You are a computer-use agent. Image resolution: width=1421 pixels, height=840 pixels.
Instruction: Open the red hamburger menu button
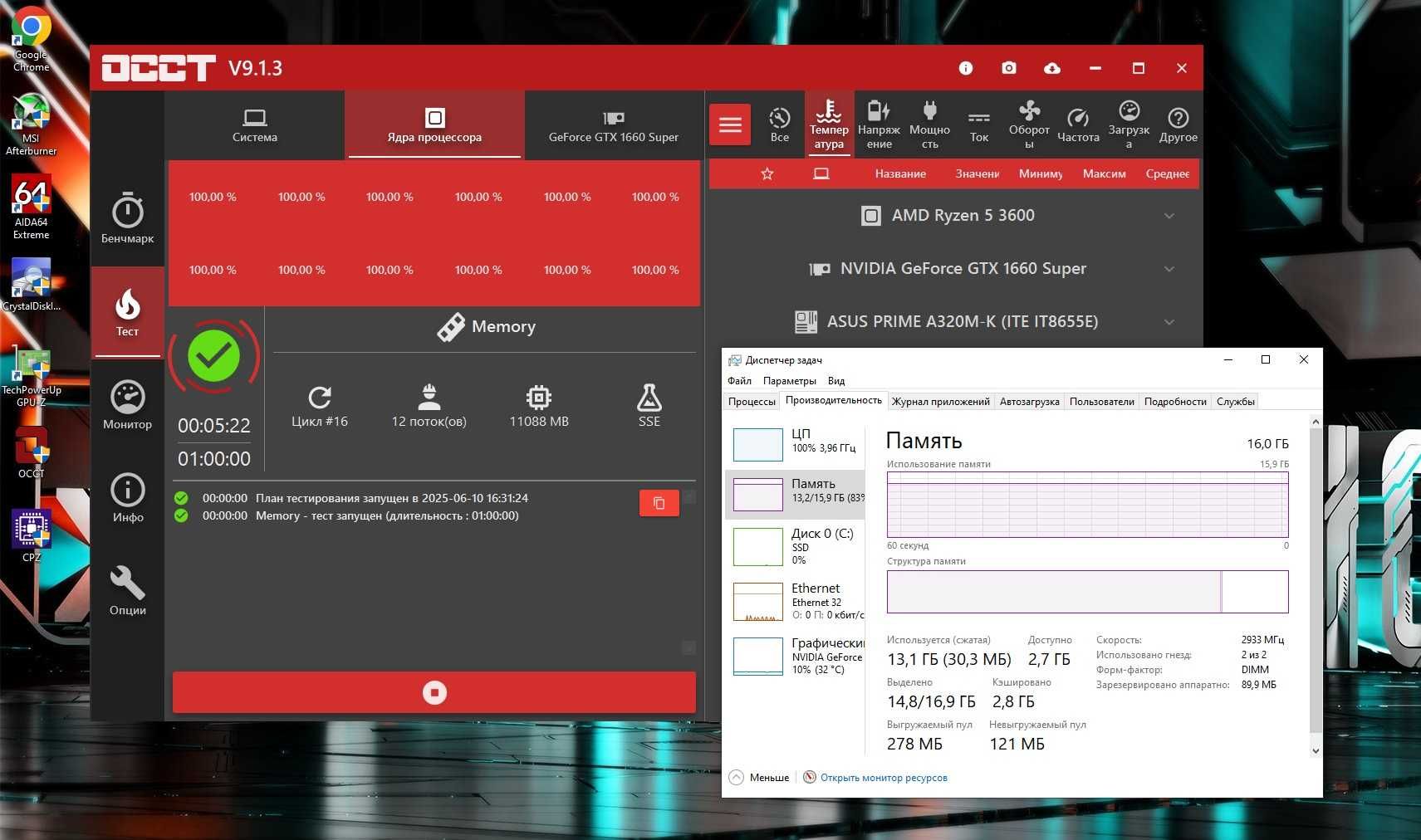tap(730, 125)
